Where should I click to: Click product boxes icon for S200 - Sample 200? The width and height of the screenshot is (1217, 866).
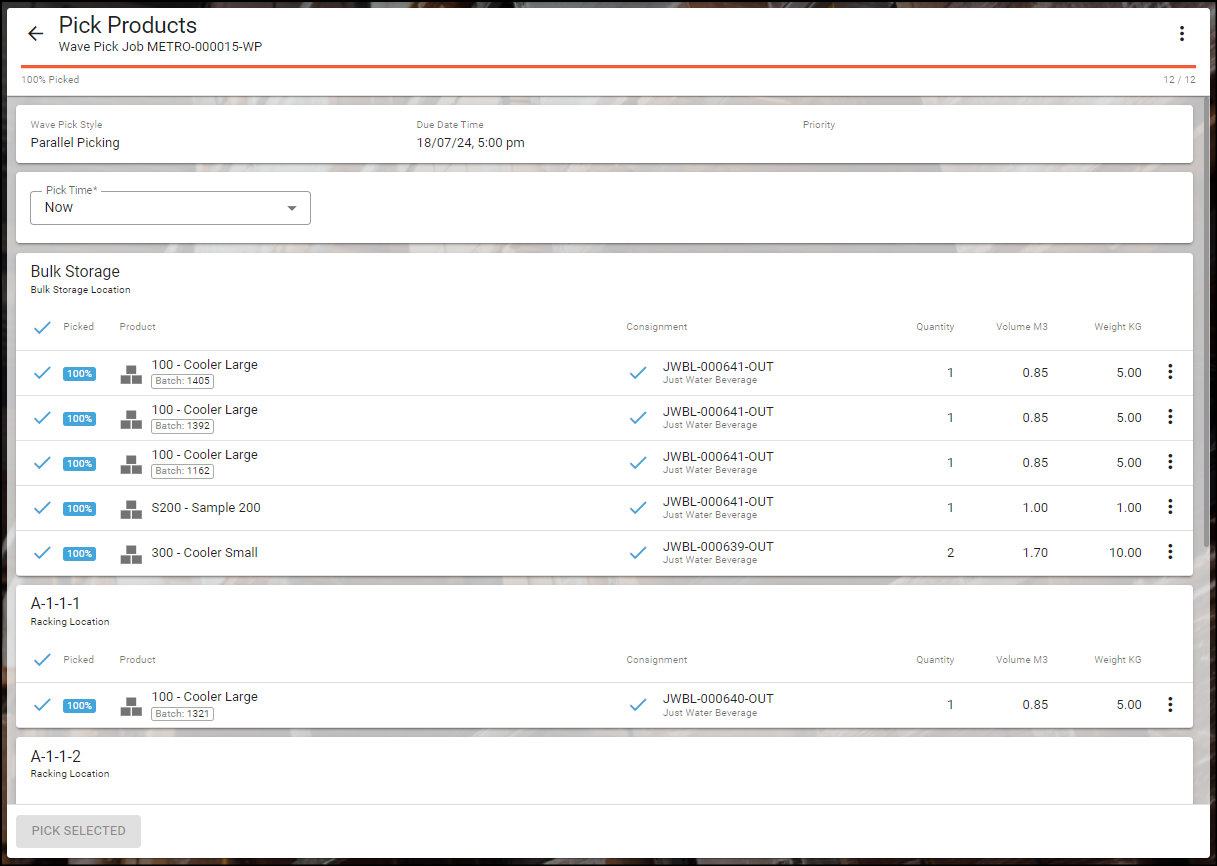tap(131, 509)
